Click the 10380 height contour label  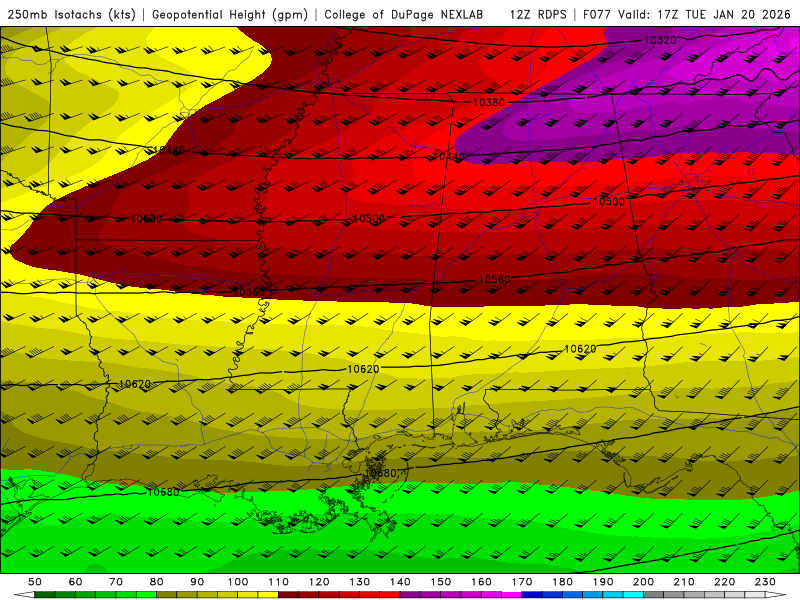point(489,103)
